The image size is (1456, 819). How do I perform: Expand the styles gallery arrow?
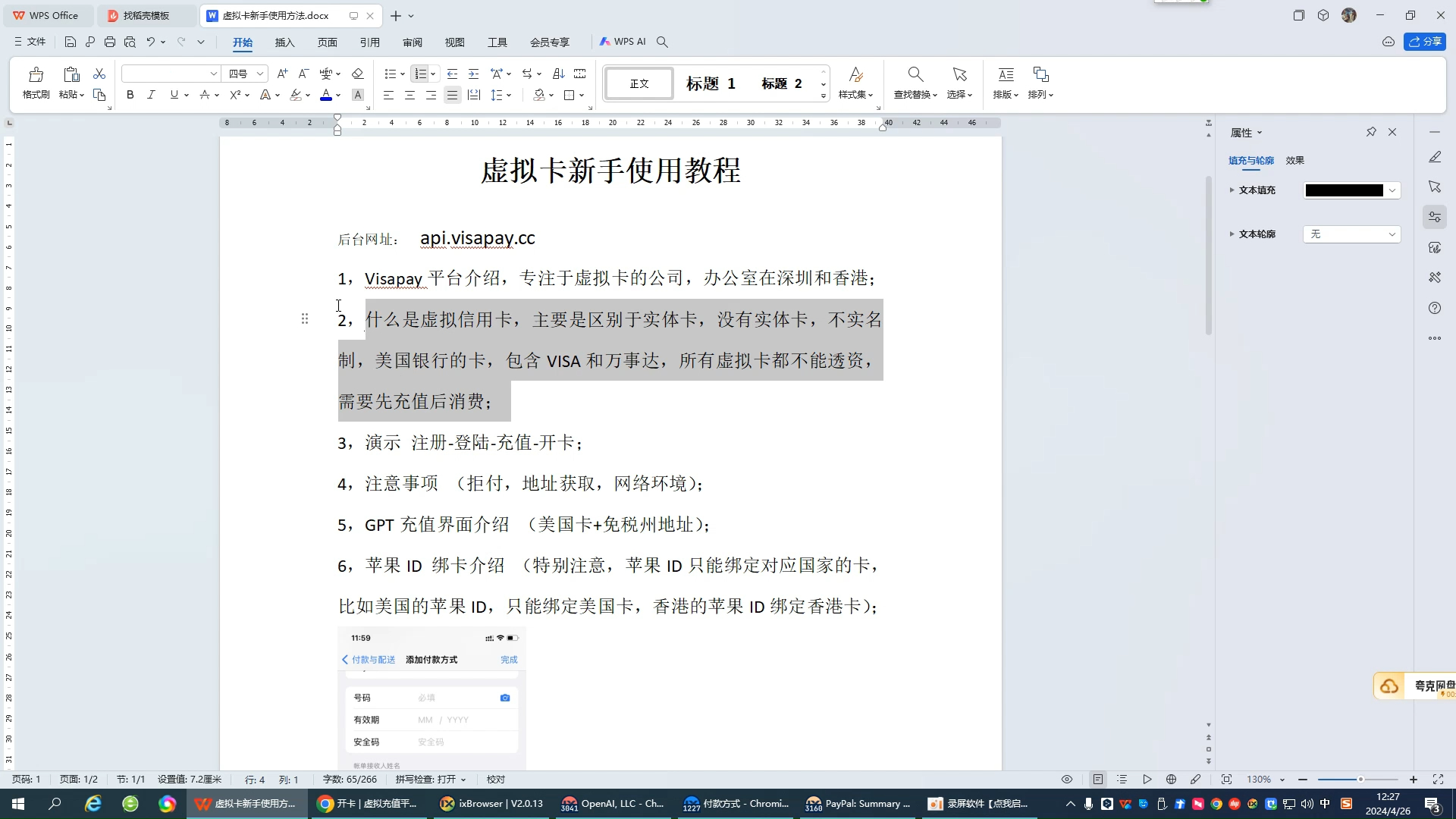click(x=824, y=96)
